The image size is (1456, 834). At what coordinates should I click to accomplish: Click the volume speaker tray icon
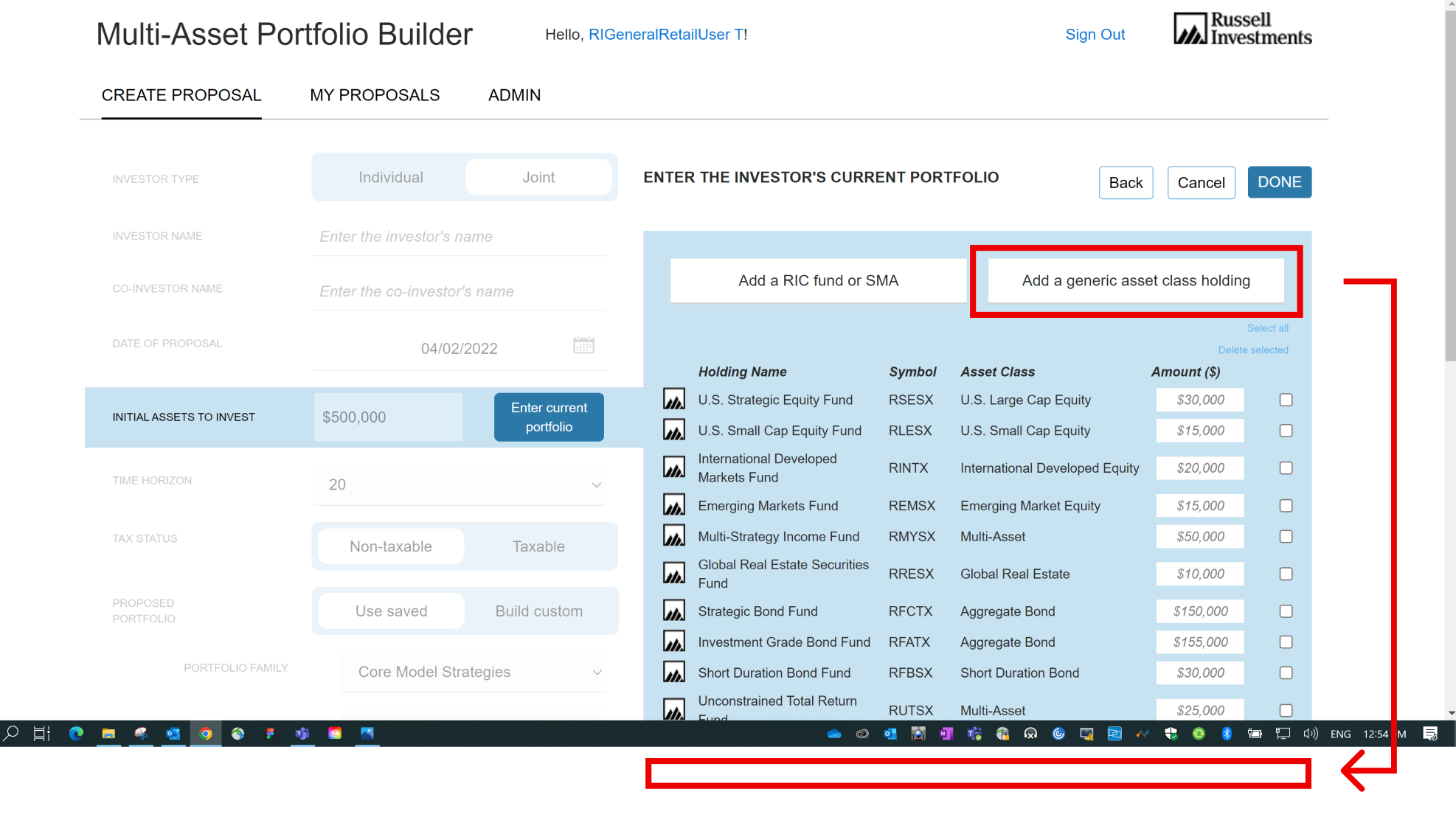[1311, 734]
